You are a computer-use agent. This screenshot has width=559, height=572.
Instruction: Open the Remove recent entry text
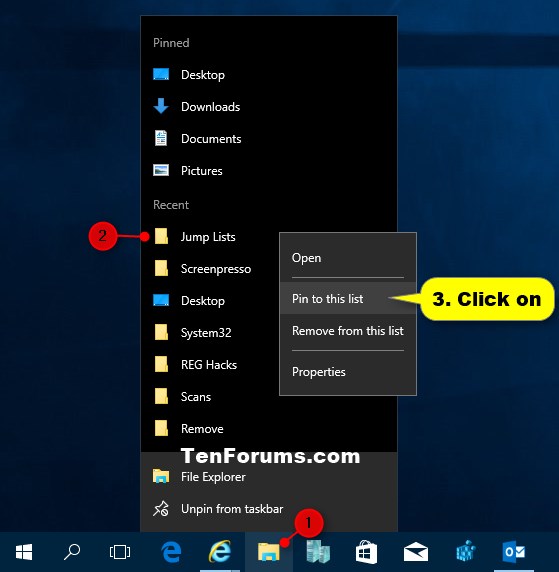202,429
